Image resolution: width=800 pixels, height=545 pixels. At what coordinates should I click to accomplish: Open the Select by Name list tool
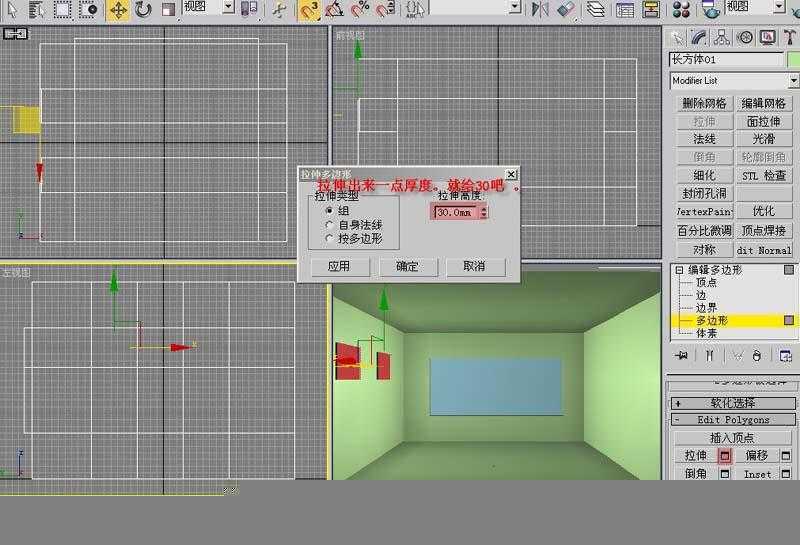tap(36, 9)
